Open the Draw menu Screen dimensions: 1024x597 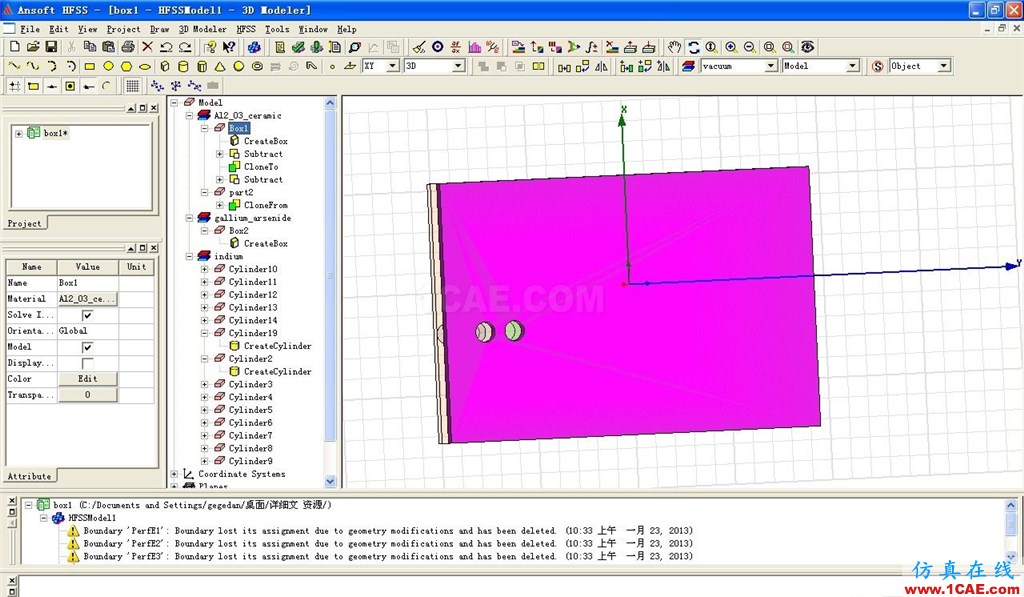click(x=159, y=29)
